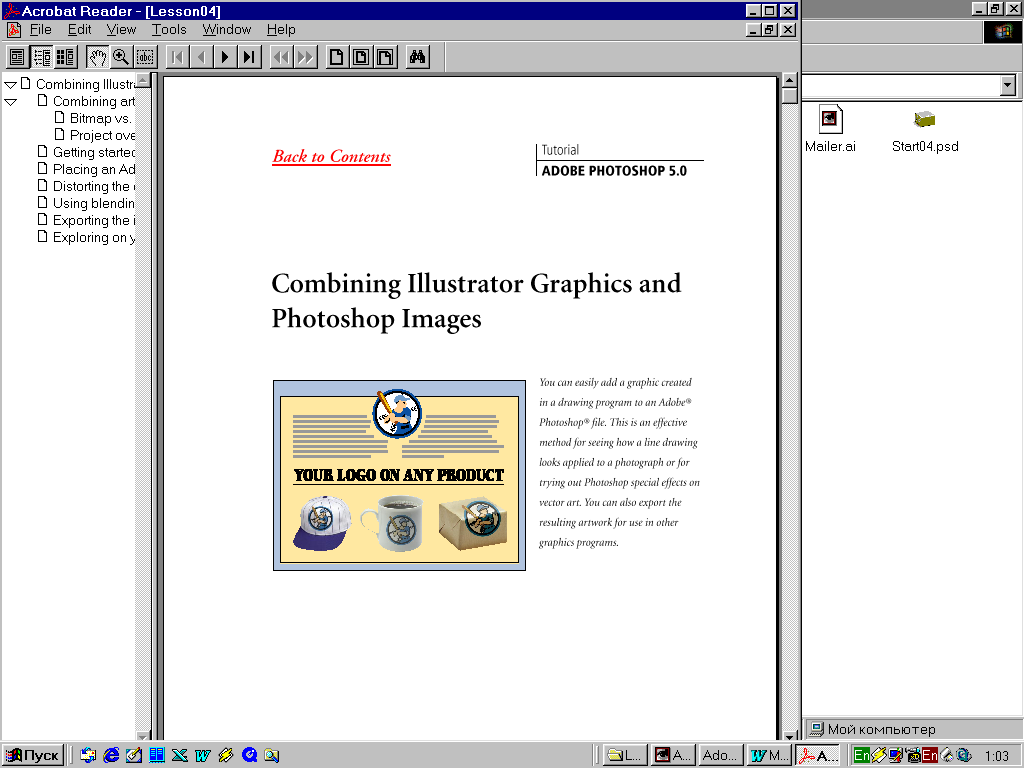The width and height of the screenshot is (1024, 768).
Task: Set Actual Size page view
Action: pos(337,57)
